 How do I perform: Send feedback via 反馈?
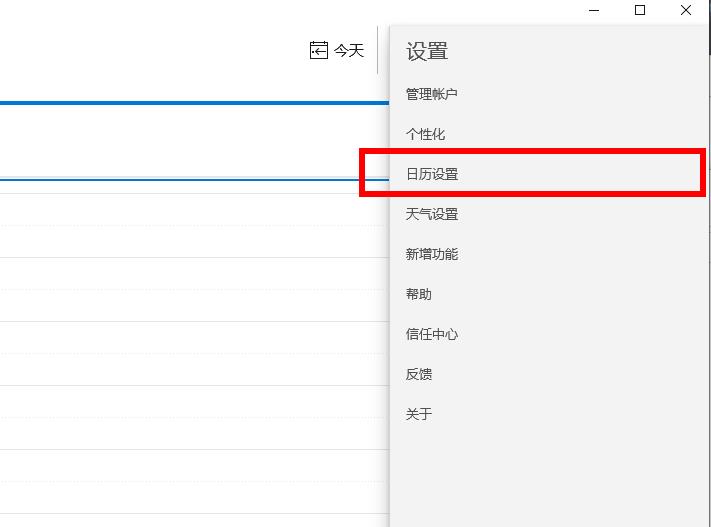click(419, 374)
